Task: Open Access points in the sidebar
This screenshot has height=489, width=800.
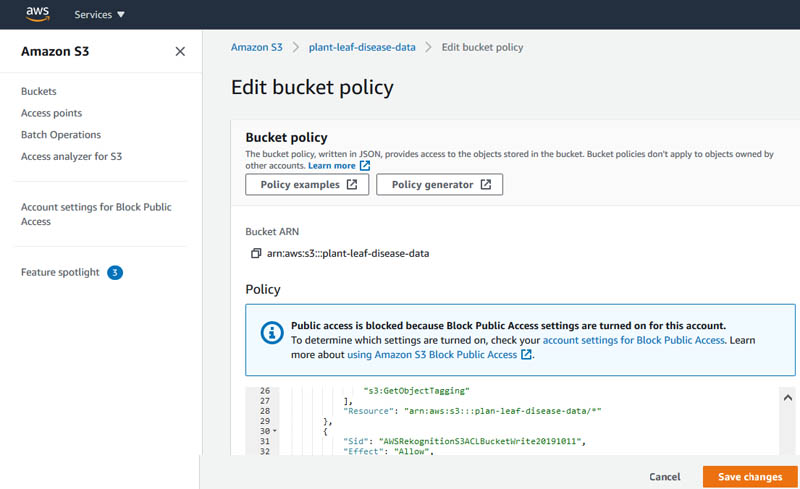Action: pyautogui.click(x=52, y=113)
